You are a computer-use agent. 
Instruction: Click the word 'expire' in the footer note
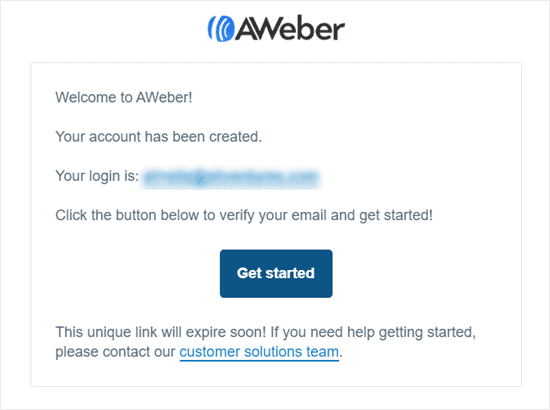tap(206, 332)
